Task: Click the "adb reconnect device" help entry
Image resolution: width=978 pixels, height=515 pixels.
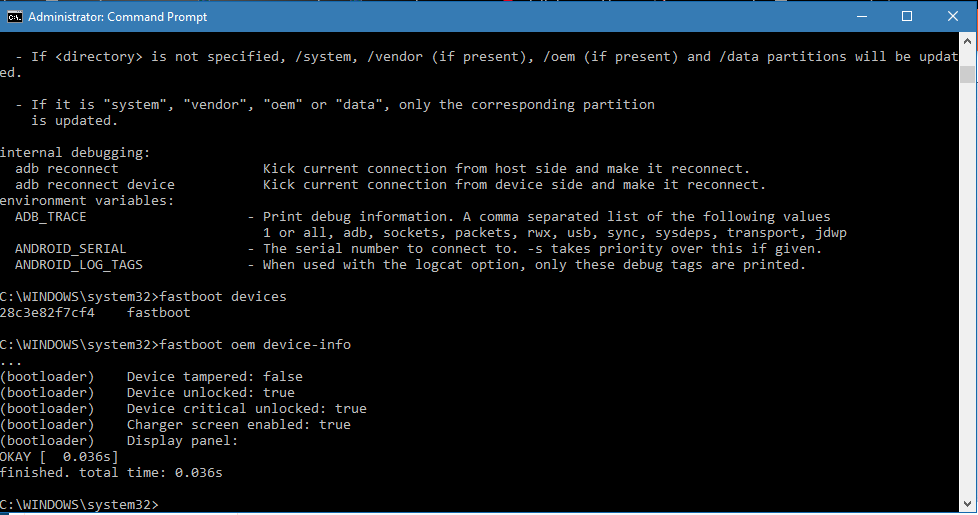Action: [x=95, y=185]
